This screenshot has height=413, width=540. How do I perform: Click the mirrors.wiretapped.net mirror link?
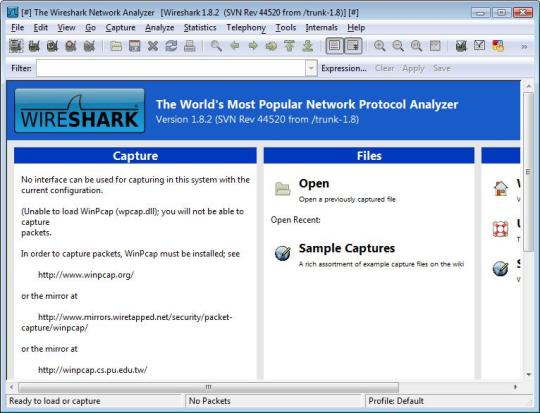tap(126, 322)
